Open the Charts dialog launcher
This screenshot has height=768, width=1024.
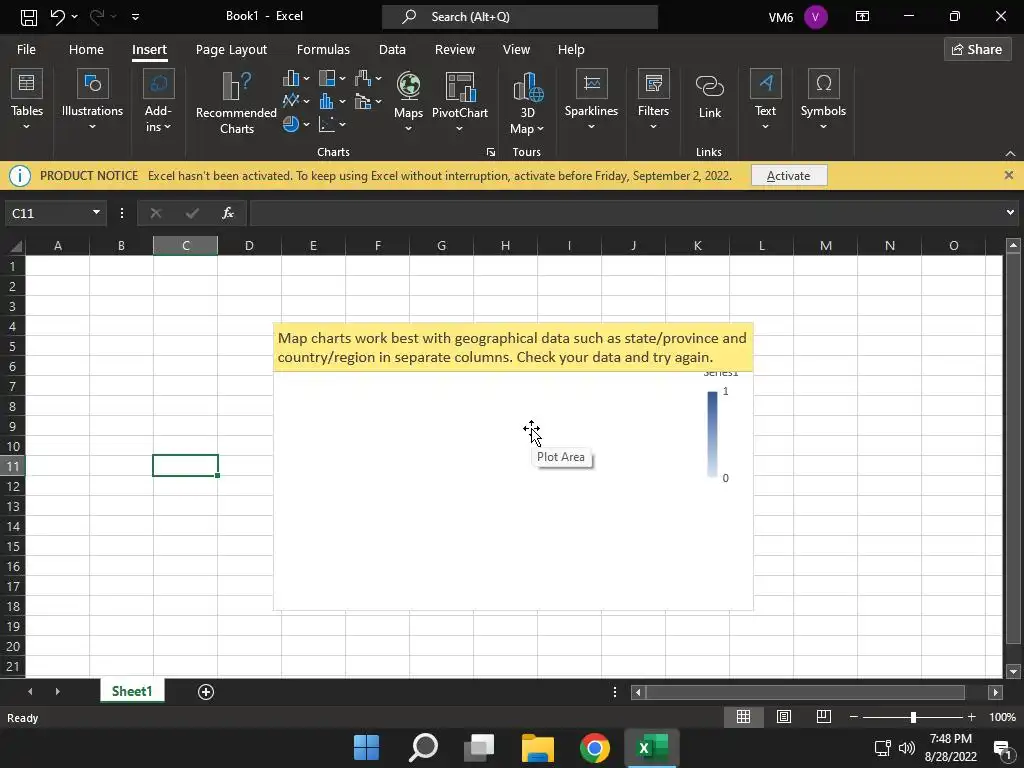490,152
